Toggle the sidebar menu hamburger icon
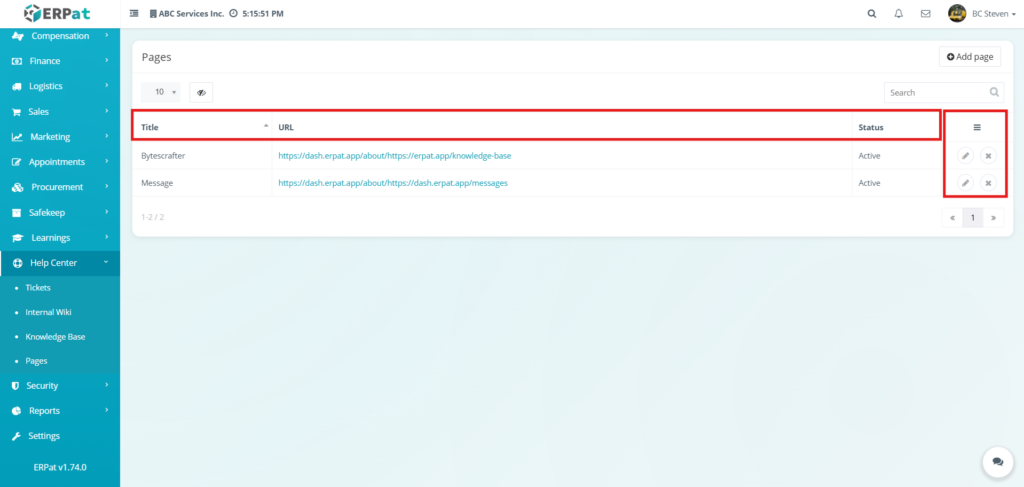Viewport: 1024px width, 487px height. (x=134, y=14)
